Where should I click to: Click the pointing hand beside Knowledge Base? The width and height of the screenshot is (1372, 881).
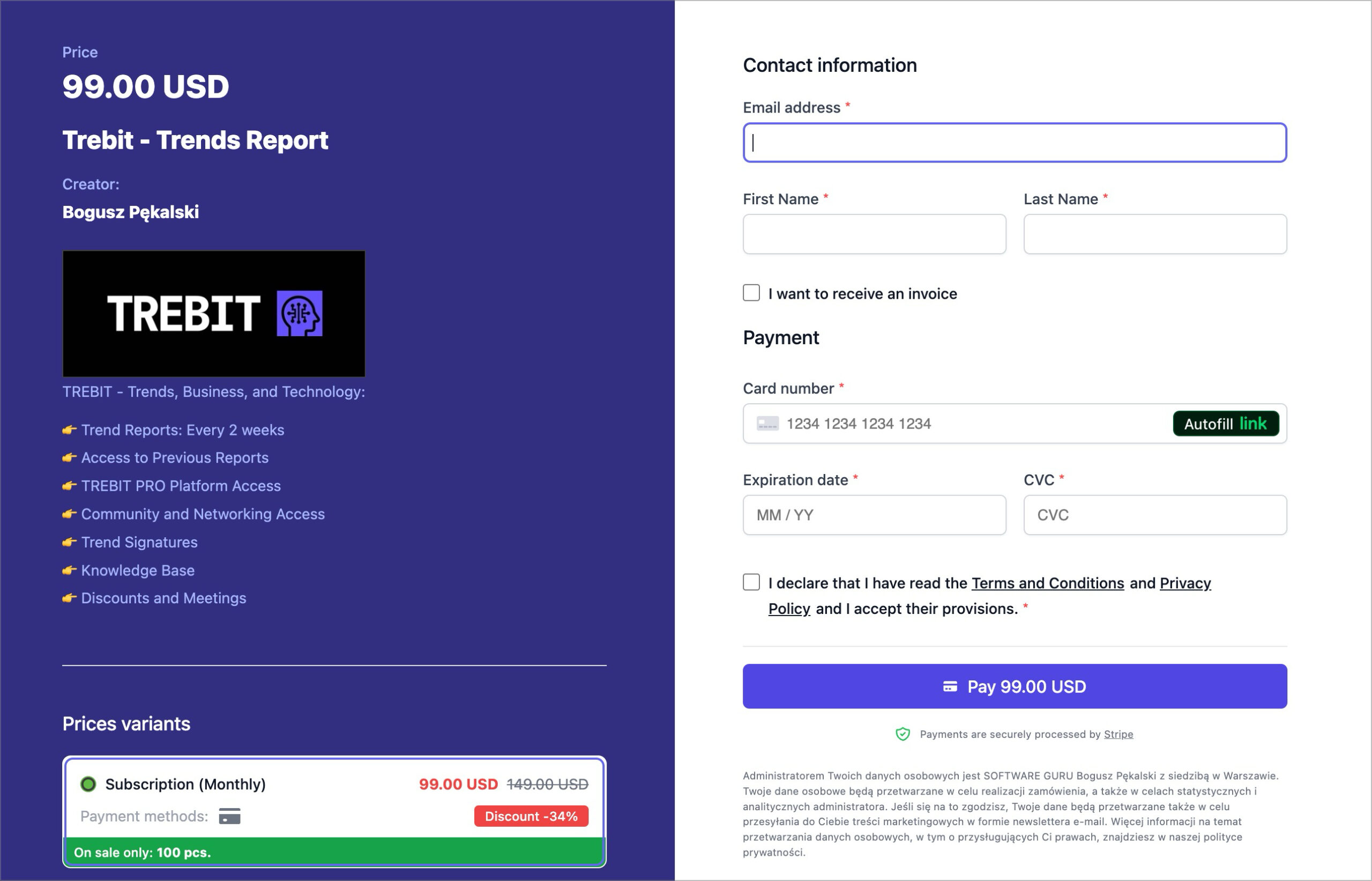tap(69, 571)
